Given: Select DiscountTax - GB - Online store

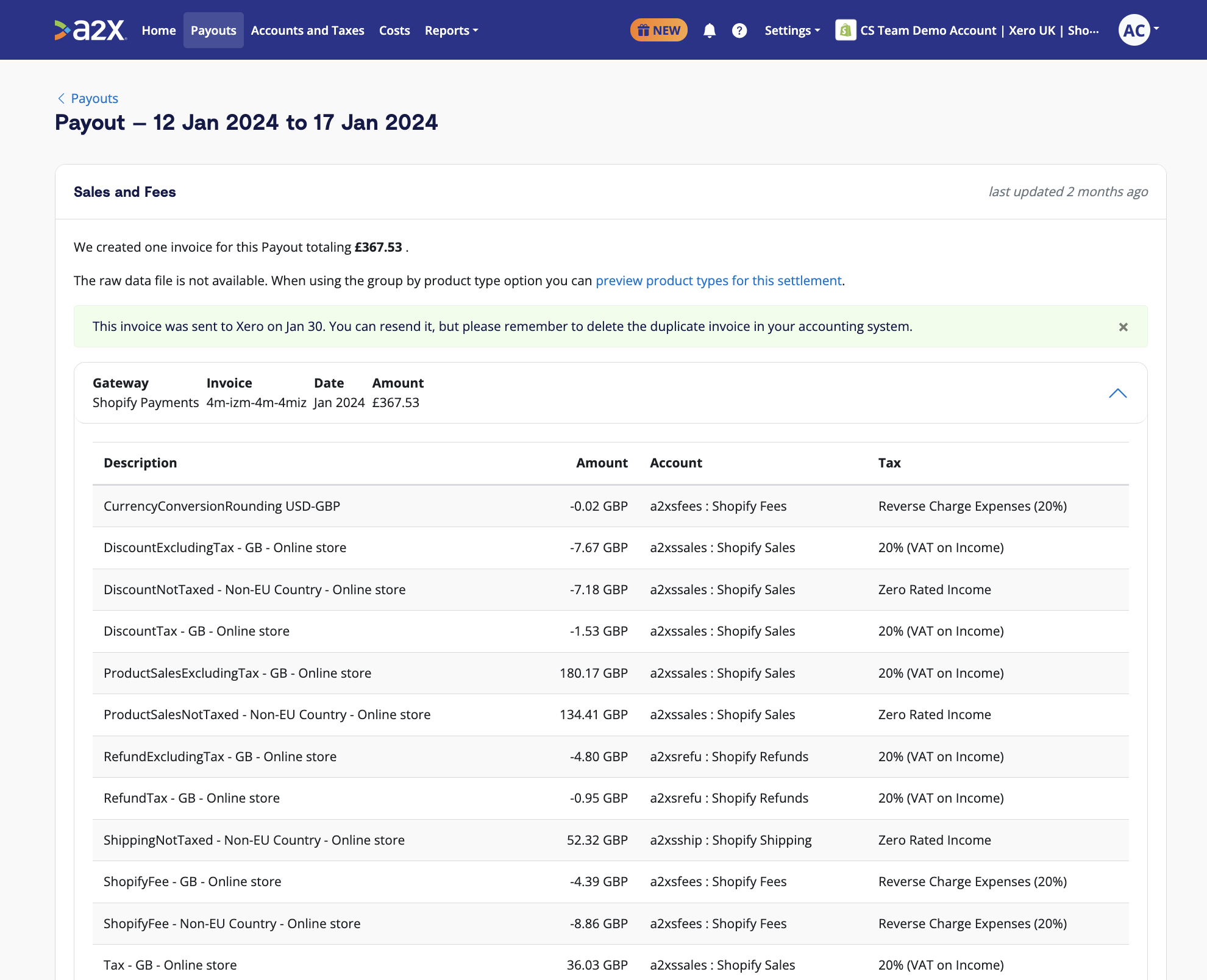Looking at the screenshot, I should click(610, 631).
